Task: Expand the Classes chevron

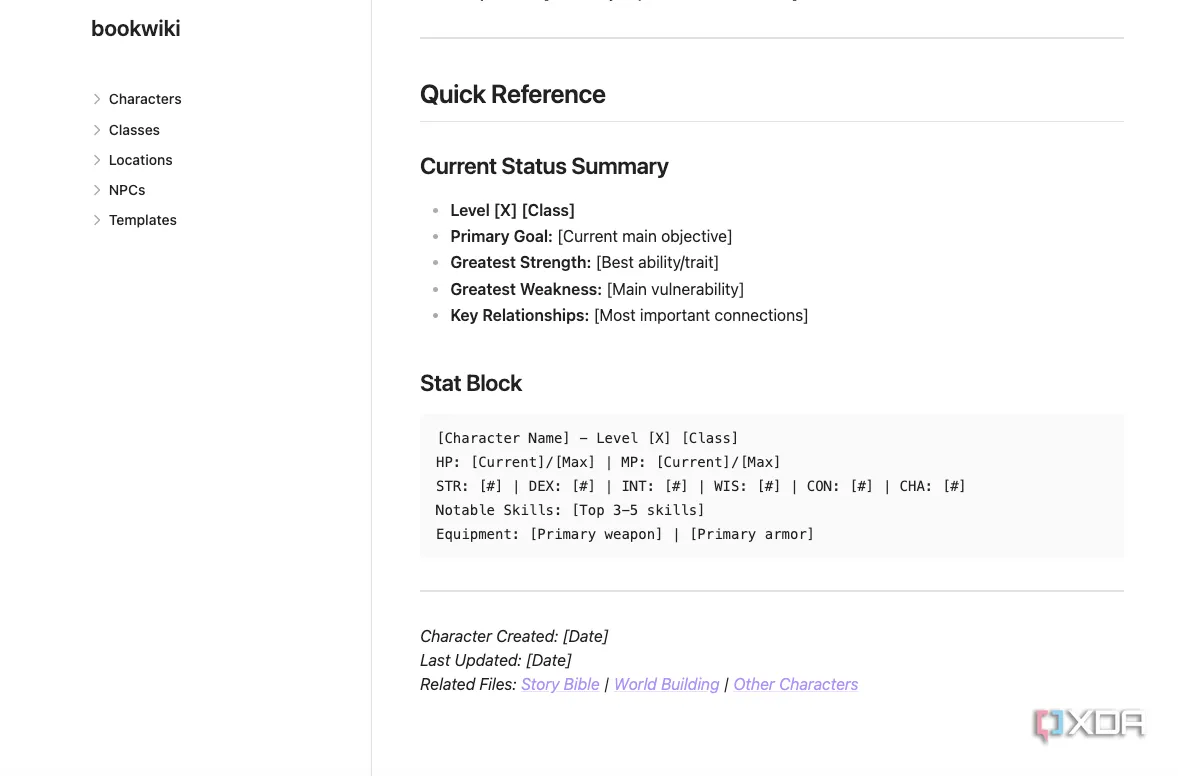Action: 97,130
